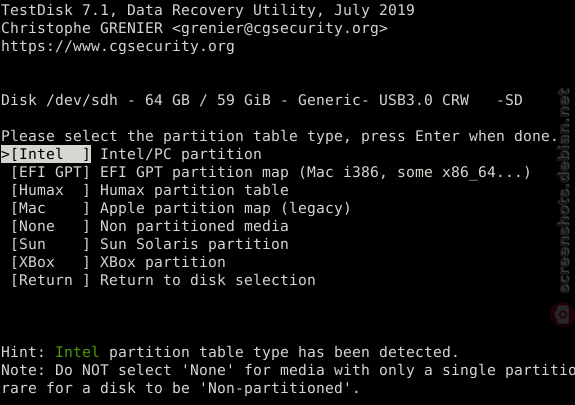The image size is (575, 405).
Task: Select the highlighted [Intel] partition option
Action: [51, 154]
